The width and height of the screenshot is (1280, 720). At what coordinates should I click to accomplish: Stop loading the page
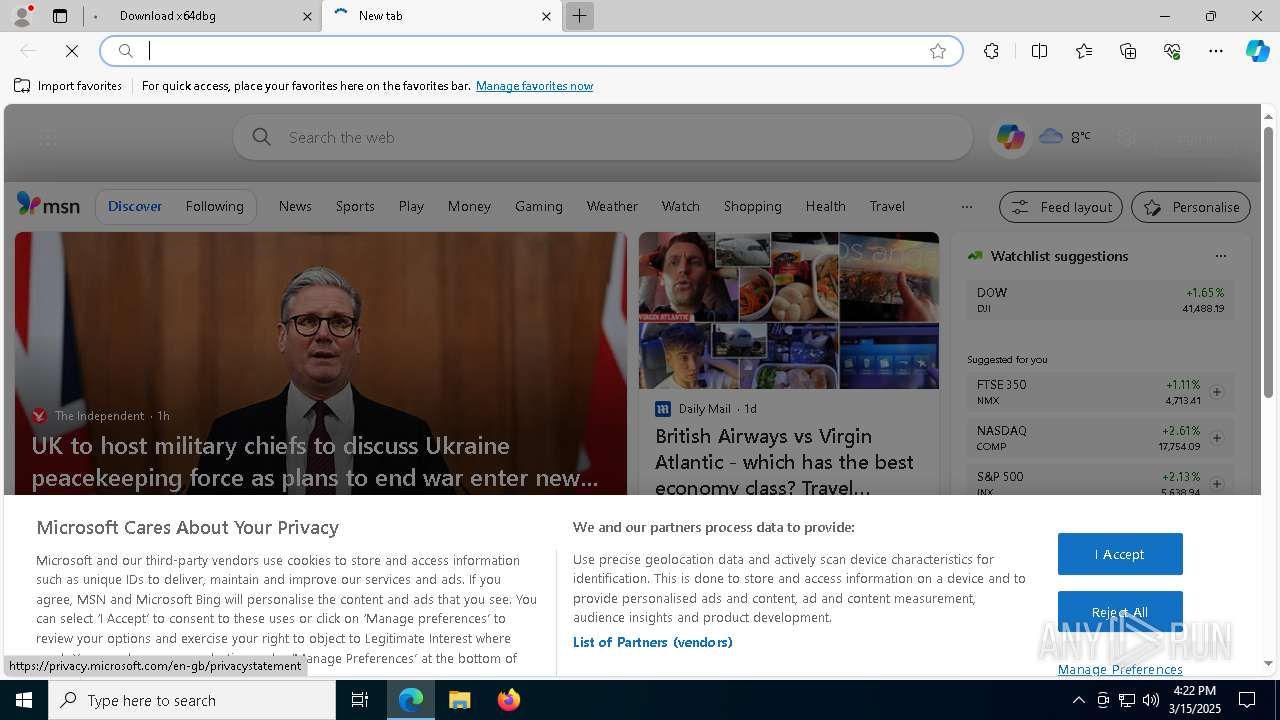72,51
